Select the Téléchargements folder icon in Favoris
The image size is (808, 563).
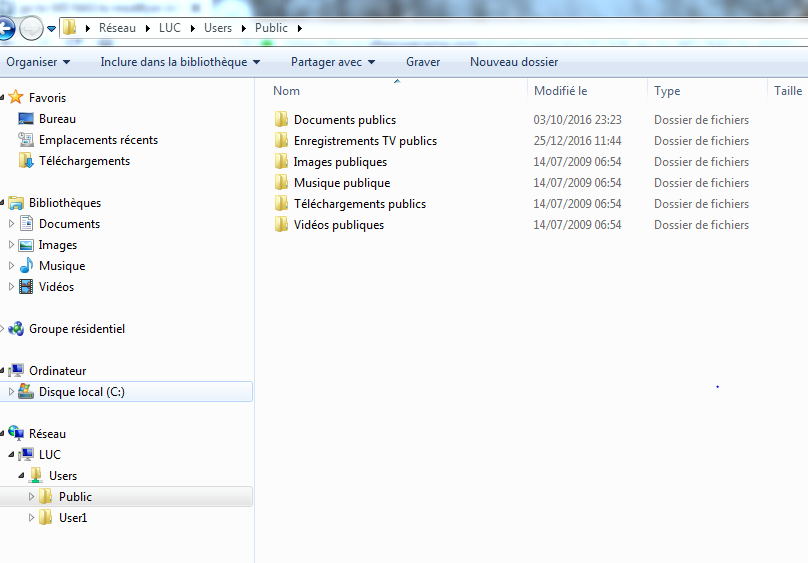click(26, 161)
